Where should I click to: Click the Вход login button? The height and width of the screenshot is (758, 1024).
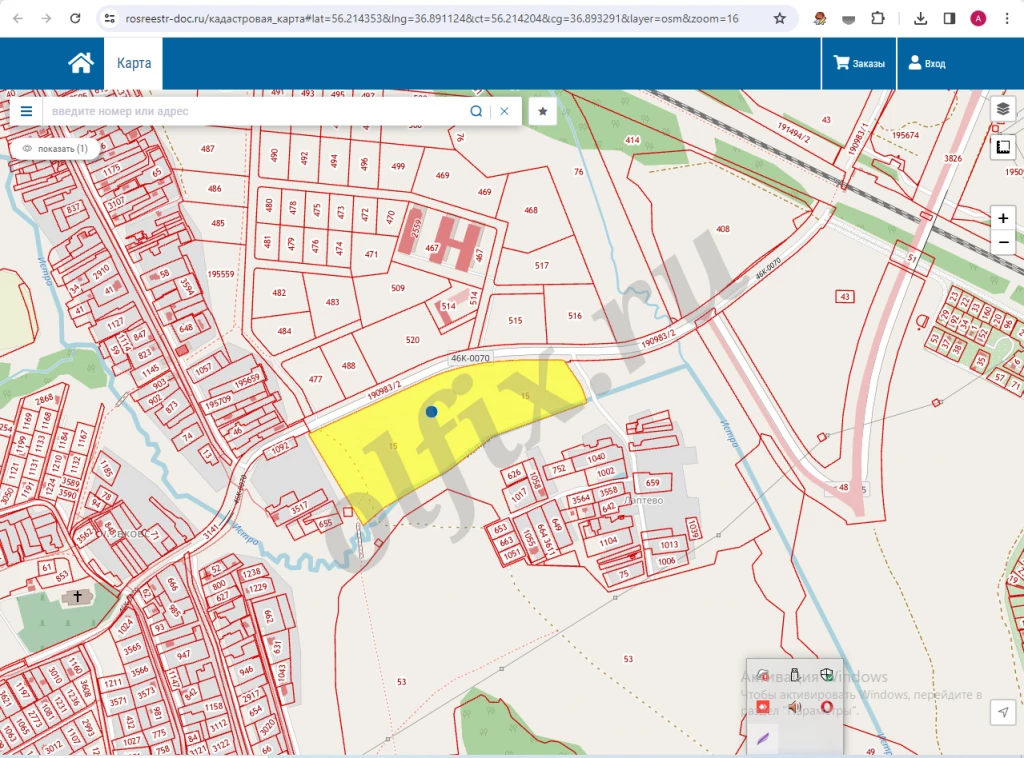pos(926,63)
